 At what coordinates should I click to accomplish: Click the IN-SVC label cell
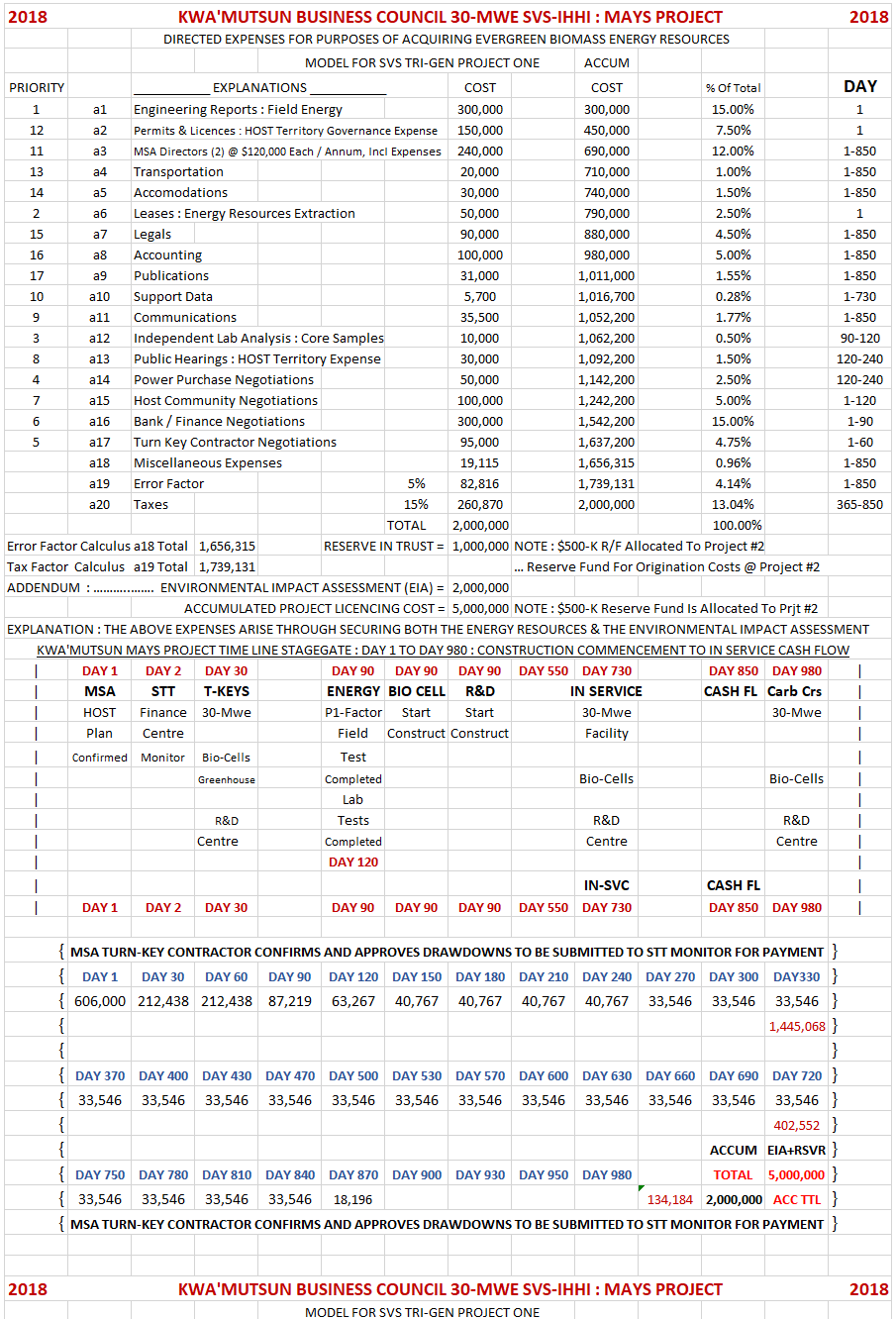607,885
